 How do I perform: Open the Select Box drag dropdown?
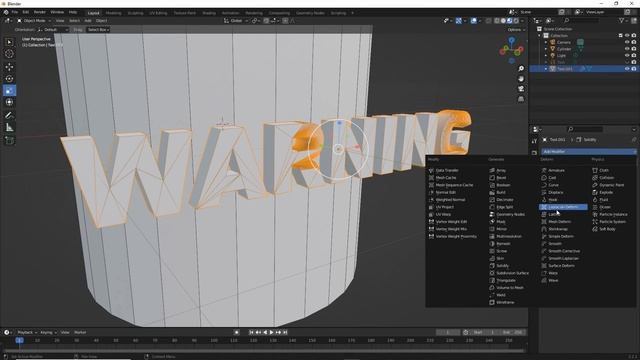click(x=98, y=29)
